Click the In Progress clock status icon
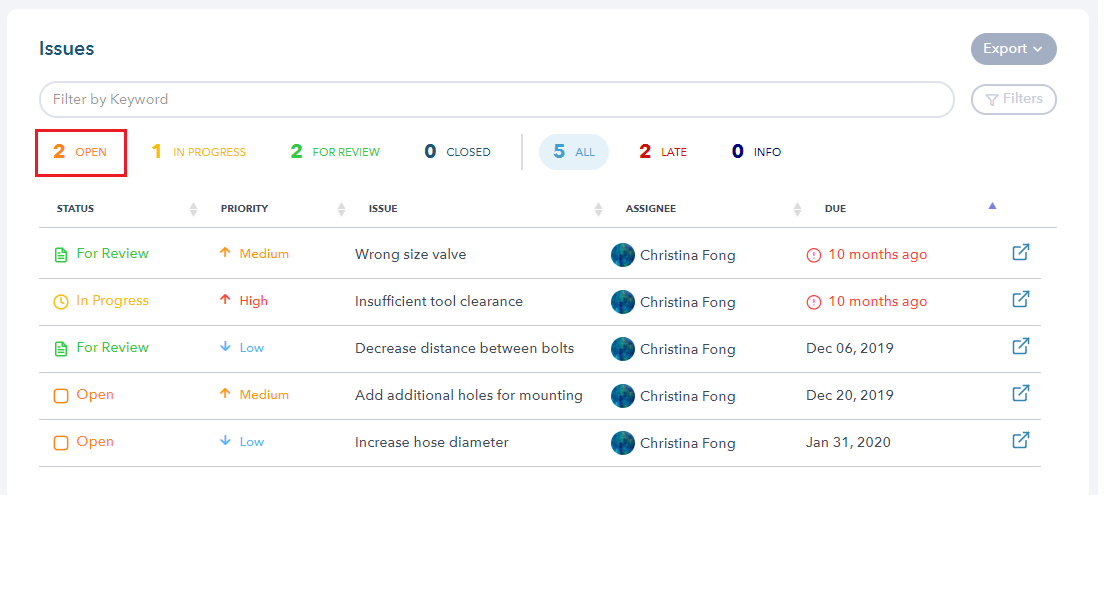Viewport: 1107px width, 612px height. (61, 302)
